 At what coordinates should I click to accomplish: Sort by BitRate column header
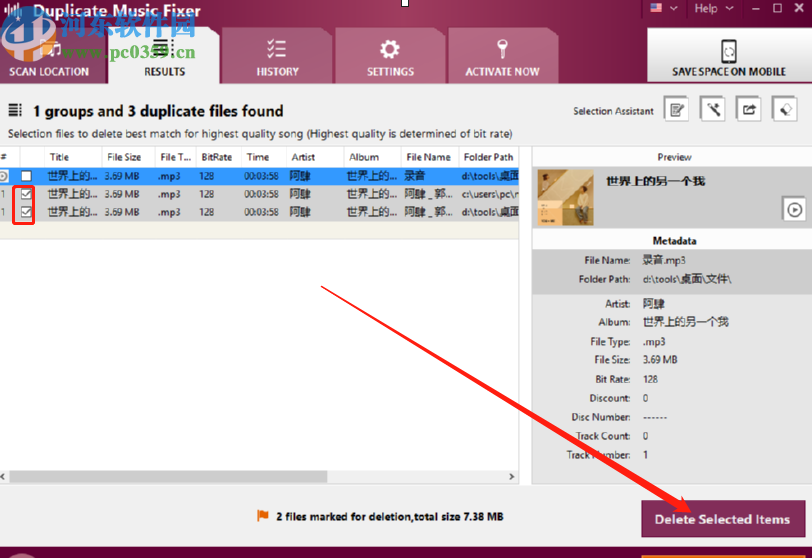pyautogui.click(x=219, y=157)
